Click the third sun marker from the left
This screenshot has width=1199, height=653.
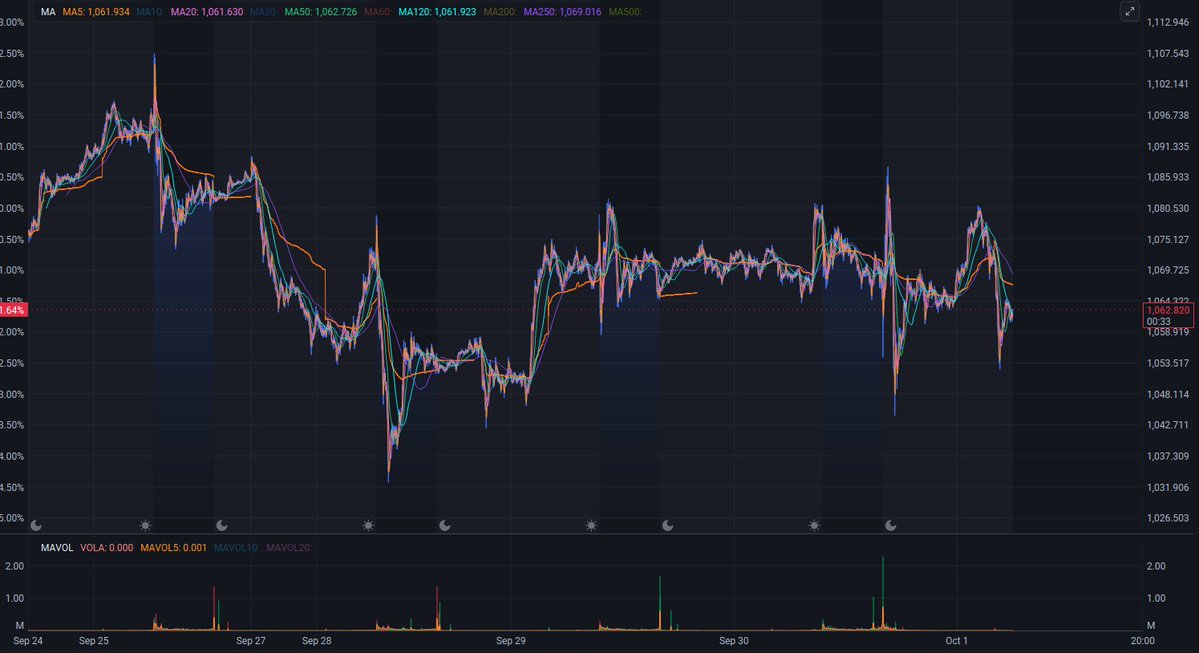point(591,525)
